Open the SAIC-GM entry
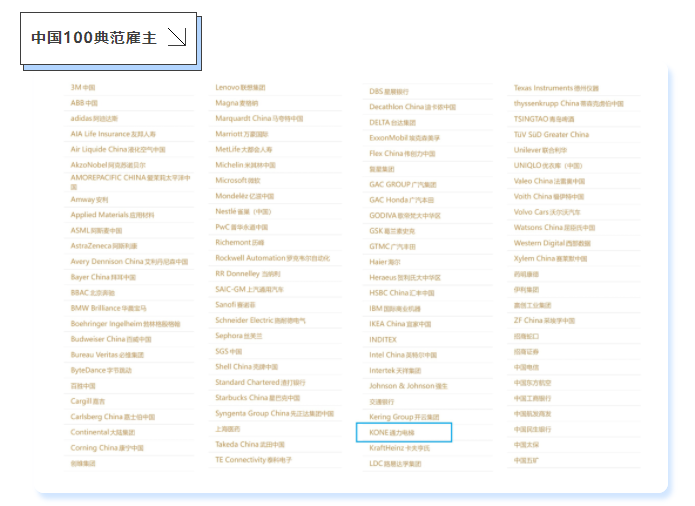Viewport: 695px width, 506px height. pos(250,289)
